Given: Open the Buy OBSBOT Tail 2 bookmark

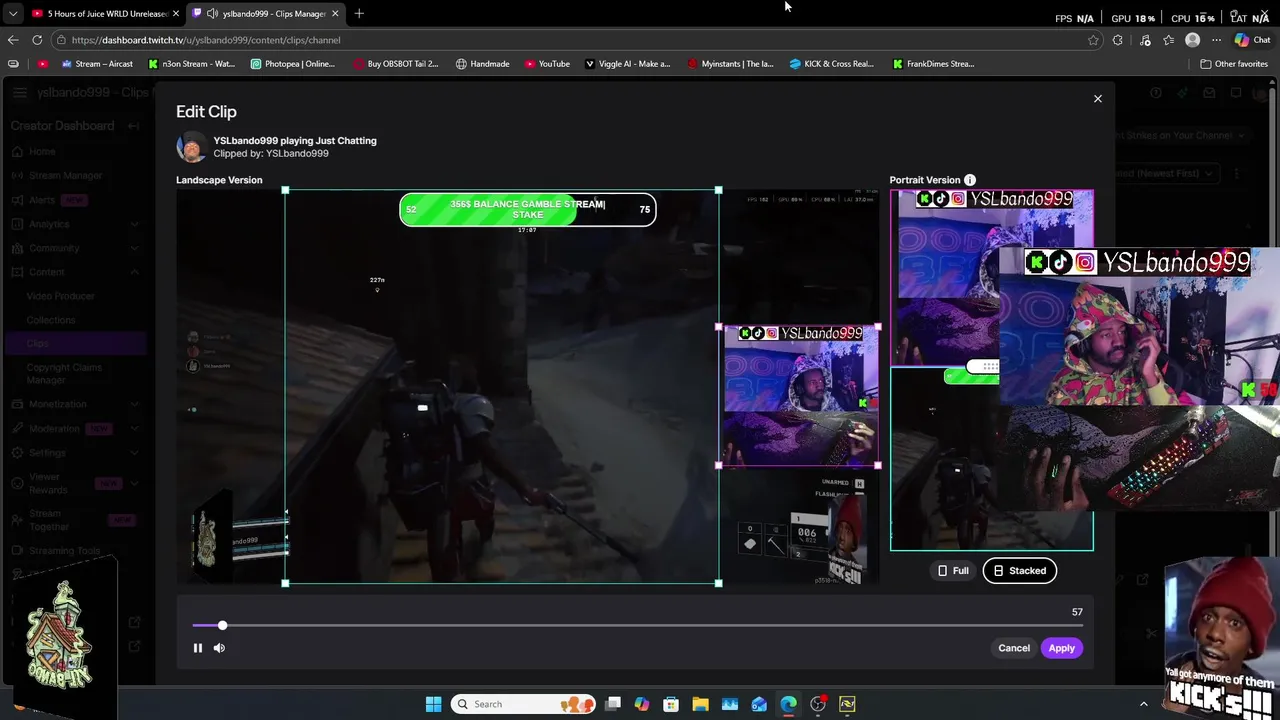Looking at the screenshot, I should pyautogui.click(x=394, y=64).
